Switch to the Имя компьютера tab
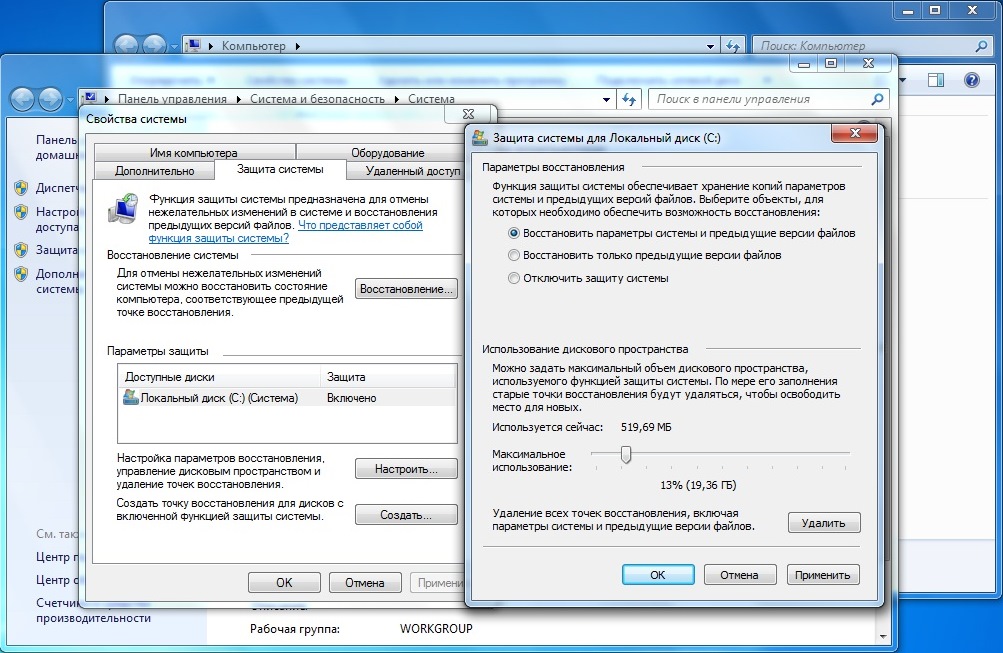Screen dimensions: 1003x653 coord(193,153)
